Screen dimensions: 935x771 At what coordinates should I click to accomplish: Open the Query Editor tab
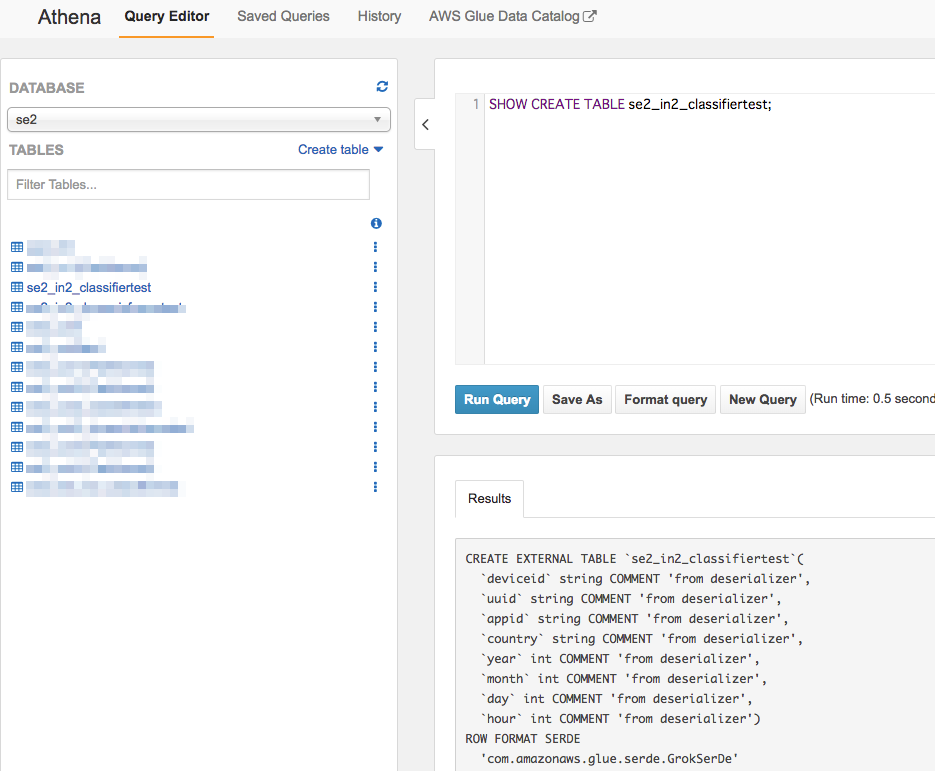click(x=166, y=17)
